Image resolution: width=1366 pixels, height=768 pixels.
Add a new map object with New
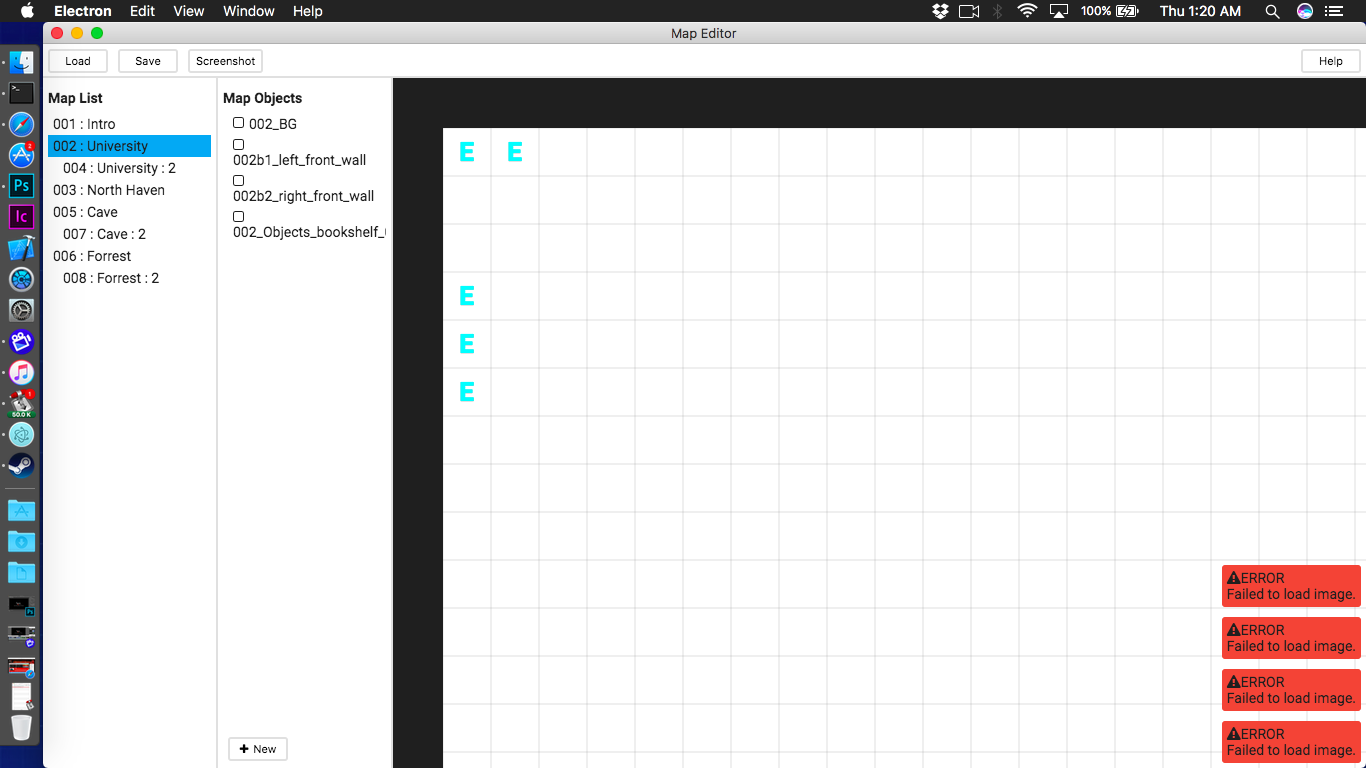[x=258, y=749]
